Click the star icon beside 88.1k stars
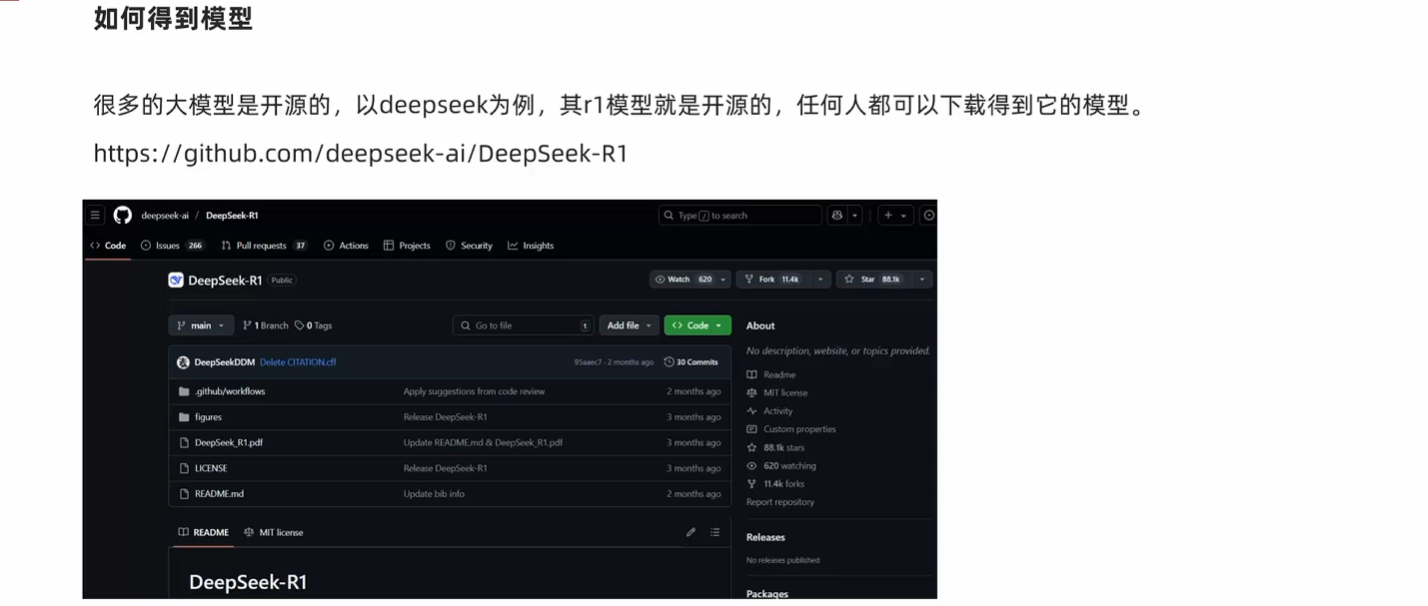1428x606 pixels. click(x=752, y=447)
